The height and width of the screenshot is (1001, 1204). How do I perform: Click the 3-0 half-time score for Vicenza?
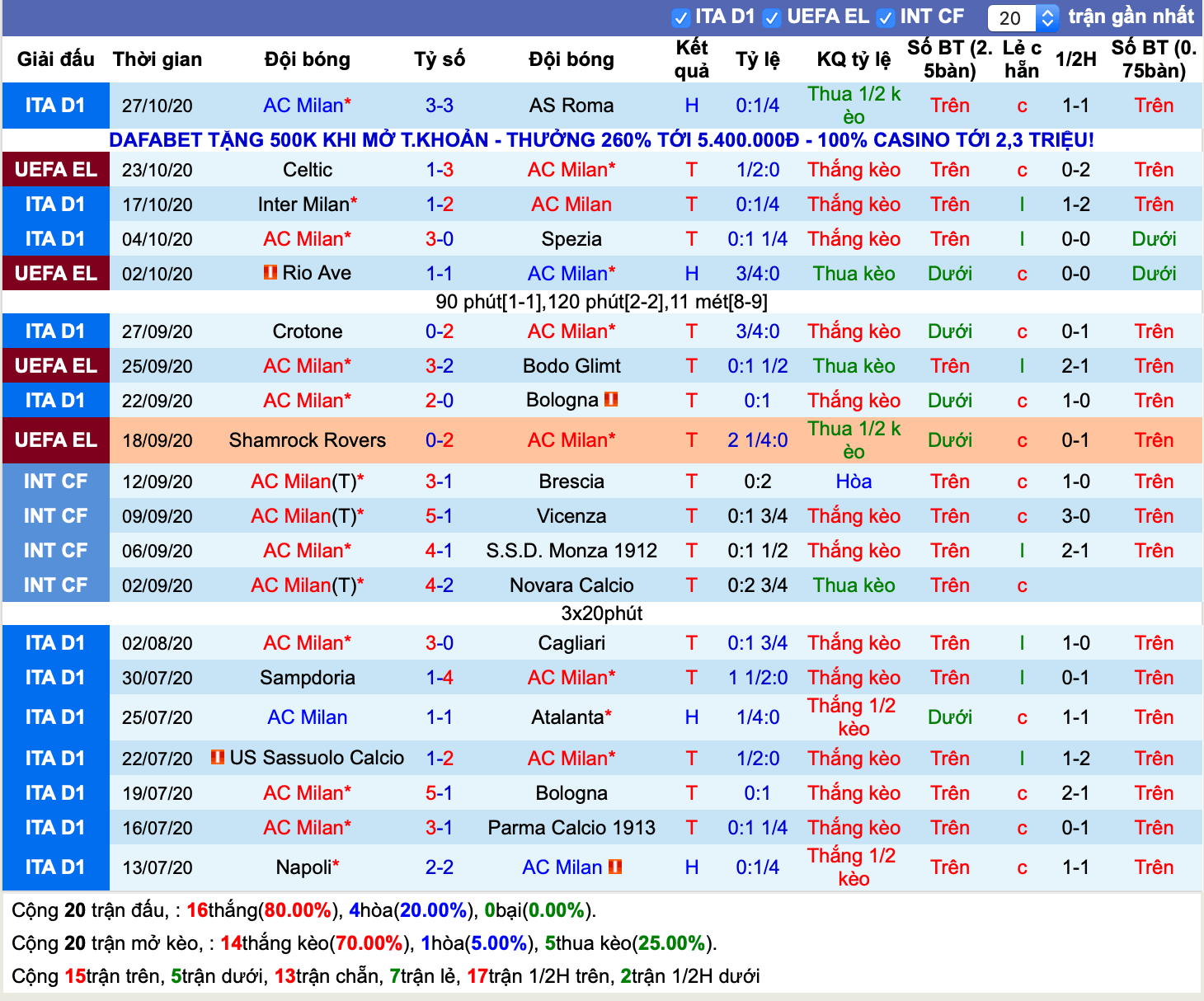tap(1076, 516)
